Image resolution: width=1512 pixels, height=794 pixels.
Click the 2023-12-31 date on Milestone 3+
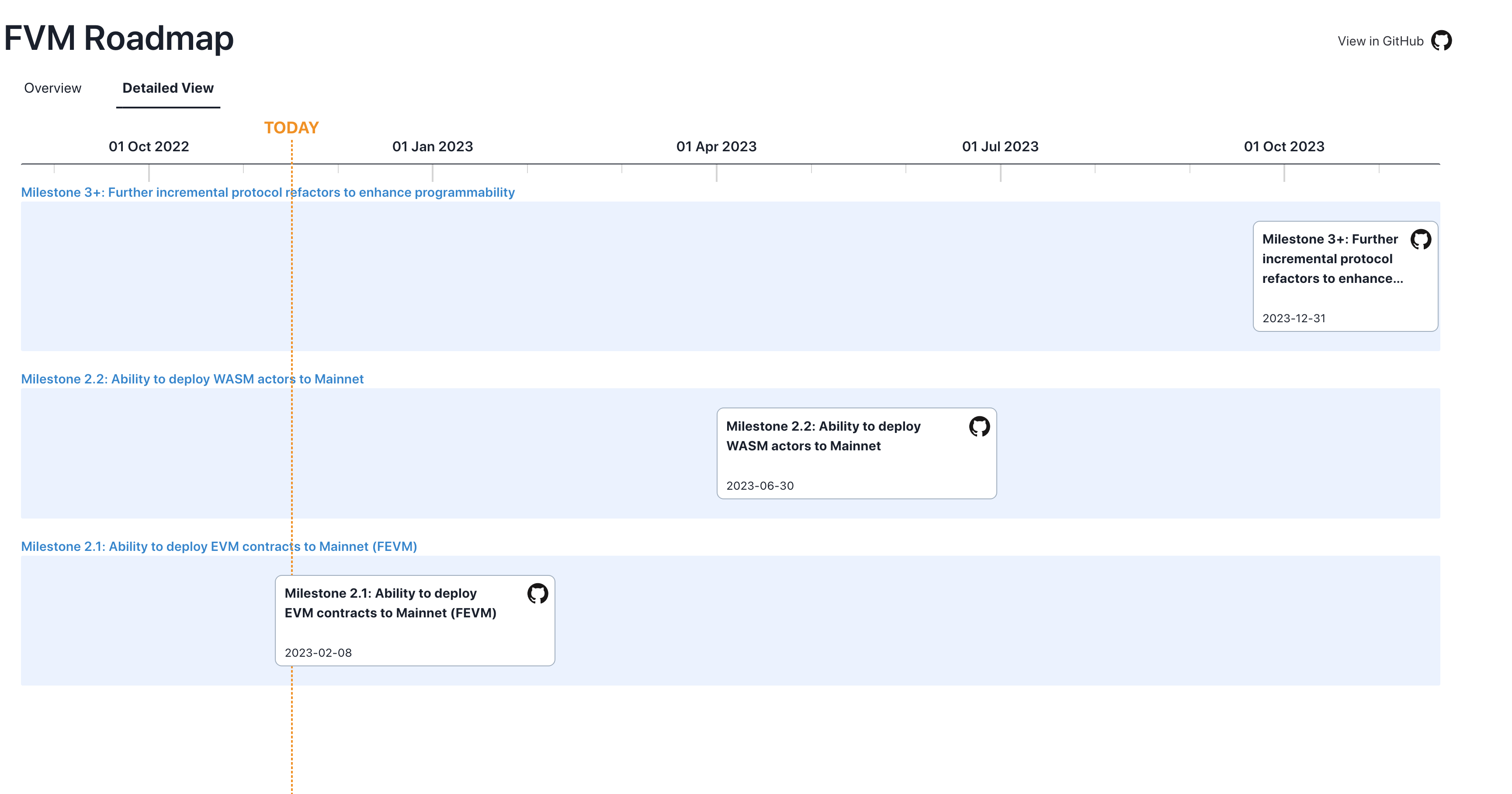tap(1294, 318)
